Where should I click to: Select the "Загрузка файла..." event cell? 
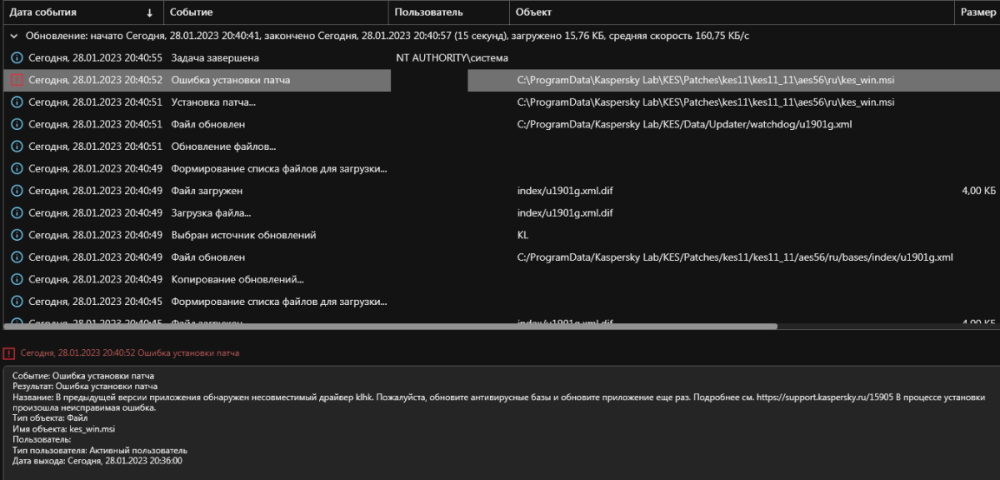click(211, 213)
